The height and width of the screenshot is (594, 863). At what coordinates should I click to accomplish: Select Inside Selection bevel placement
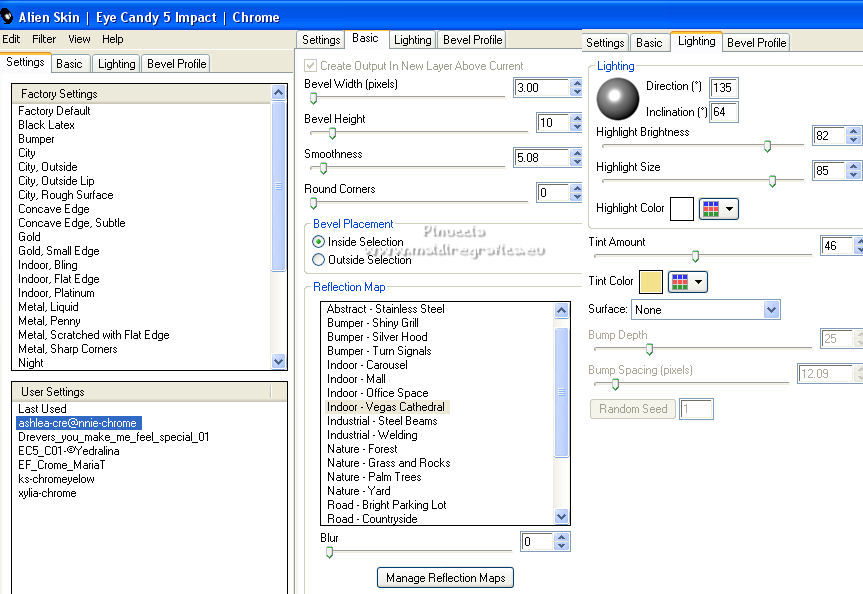coord(318,242)
